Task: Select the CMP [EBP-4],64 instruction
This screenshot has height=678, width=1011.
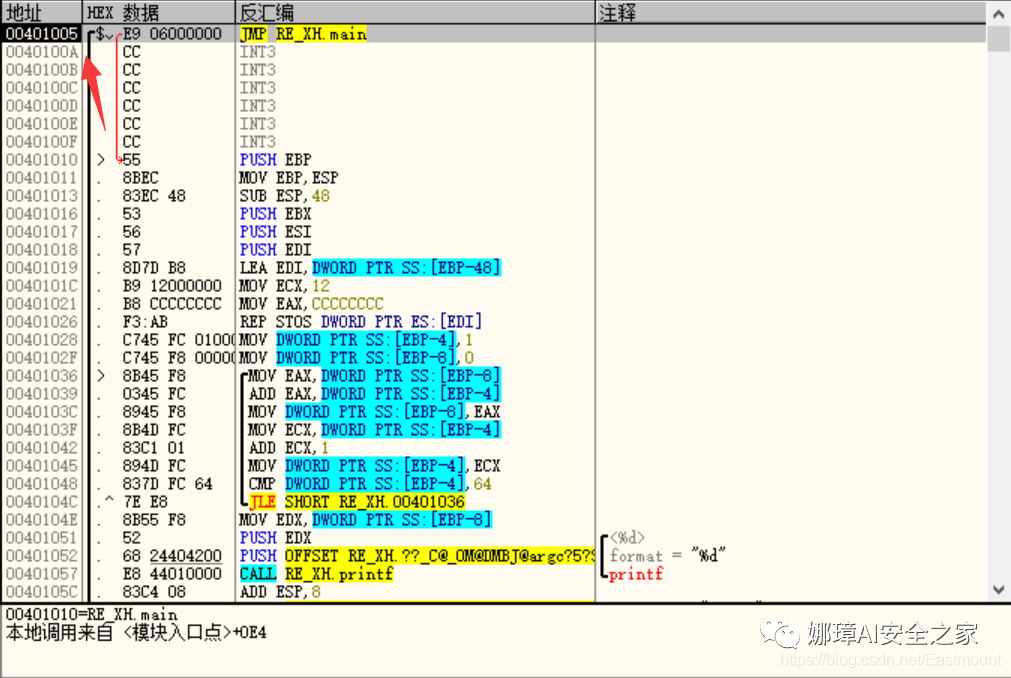Action: click(x=370, y=484)
